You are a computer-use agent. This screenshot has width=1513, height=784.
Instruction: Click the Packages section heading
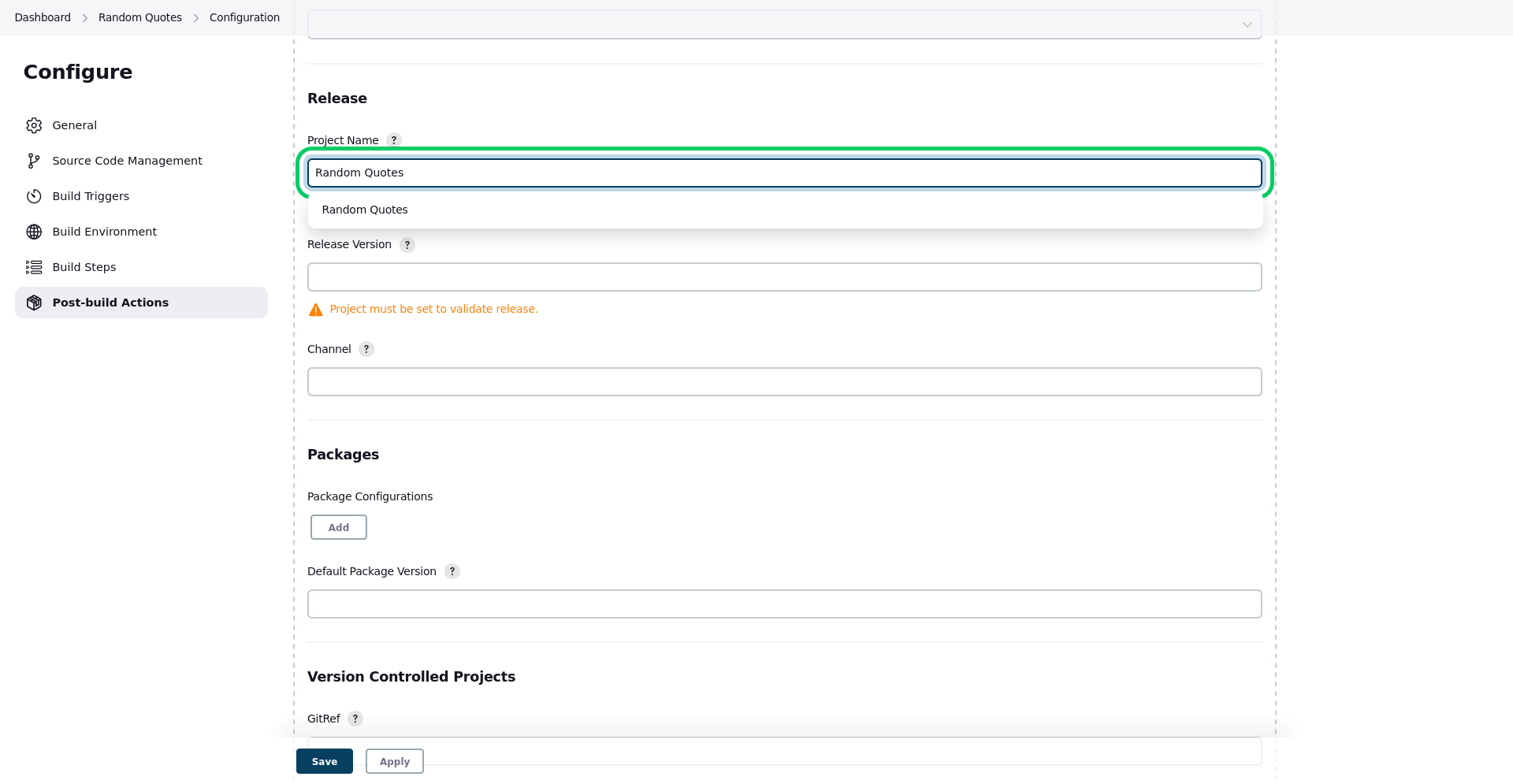tap(343, 455)
